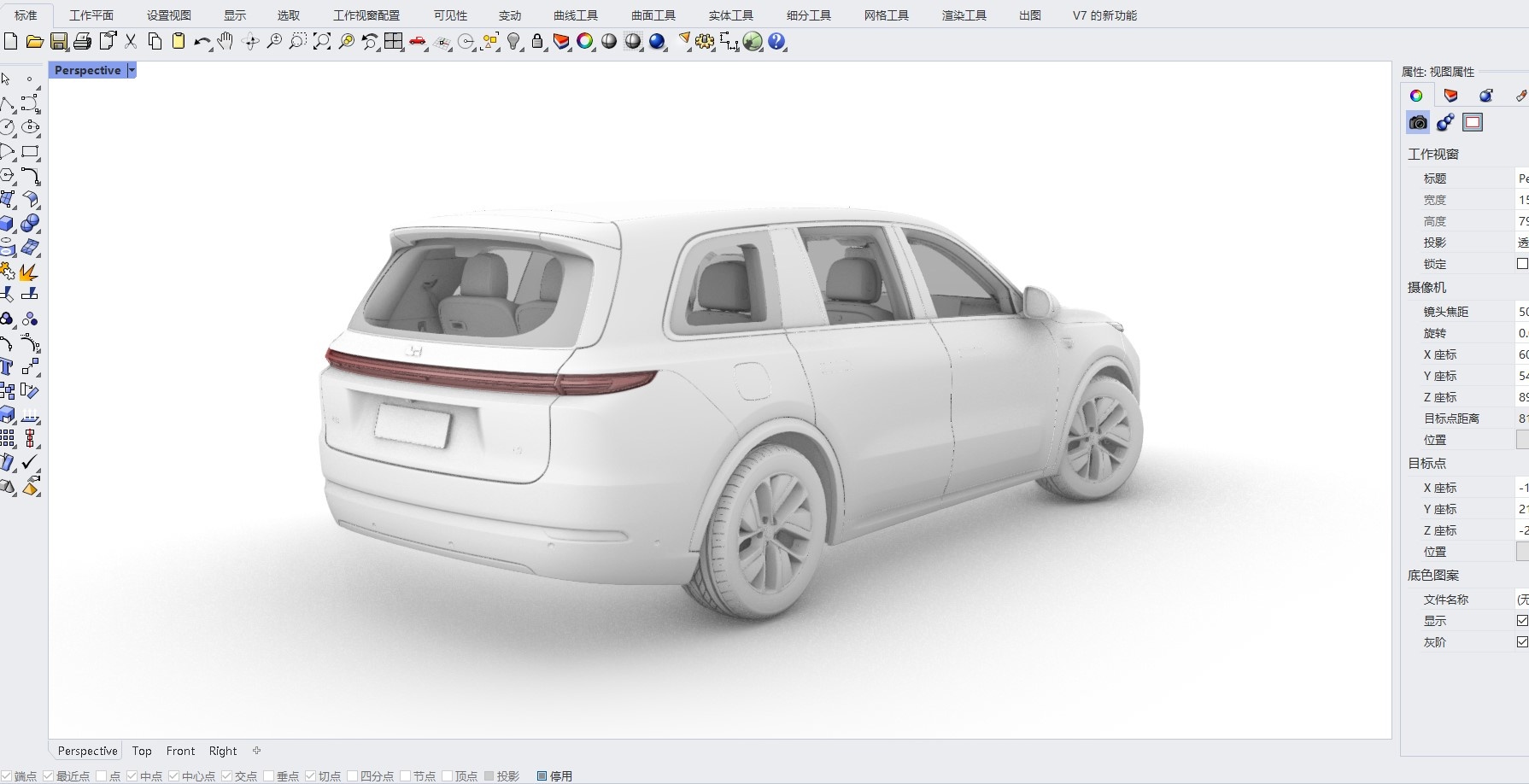1529x784 pixels.
Task: Click the color wheel icon in top toolbar
Action: point(585,41)
